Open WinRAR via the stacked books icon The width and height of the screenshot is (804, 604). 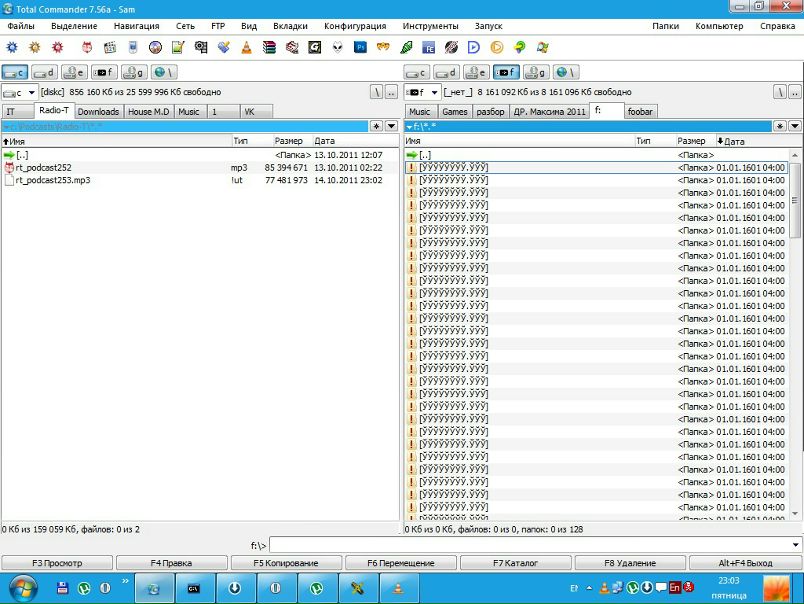[x=270, y=47]
